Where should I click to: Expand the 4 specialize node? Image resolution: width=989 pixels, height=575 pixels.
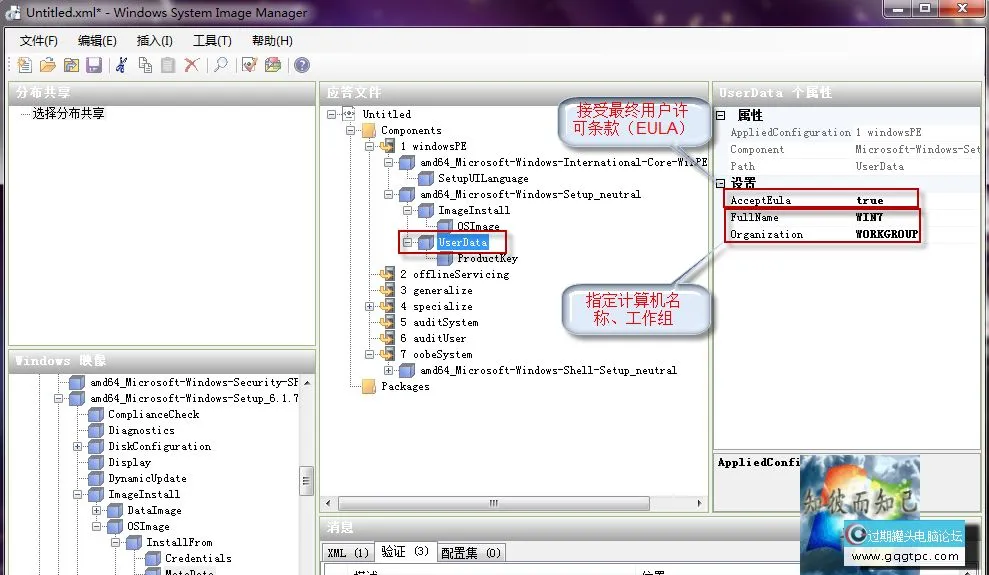tap(370, 306)
